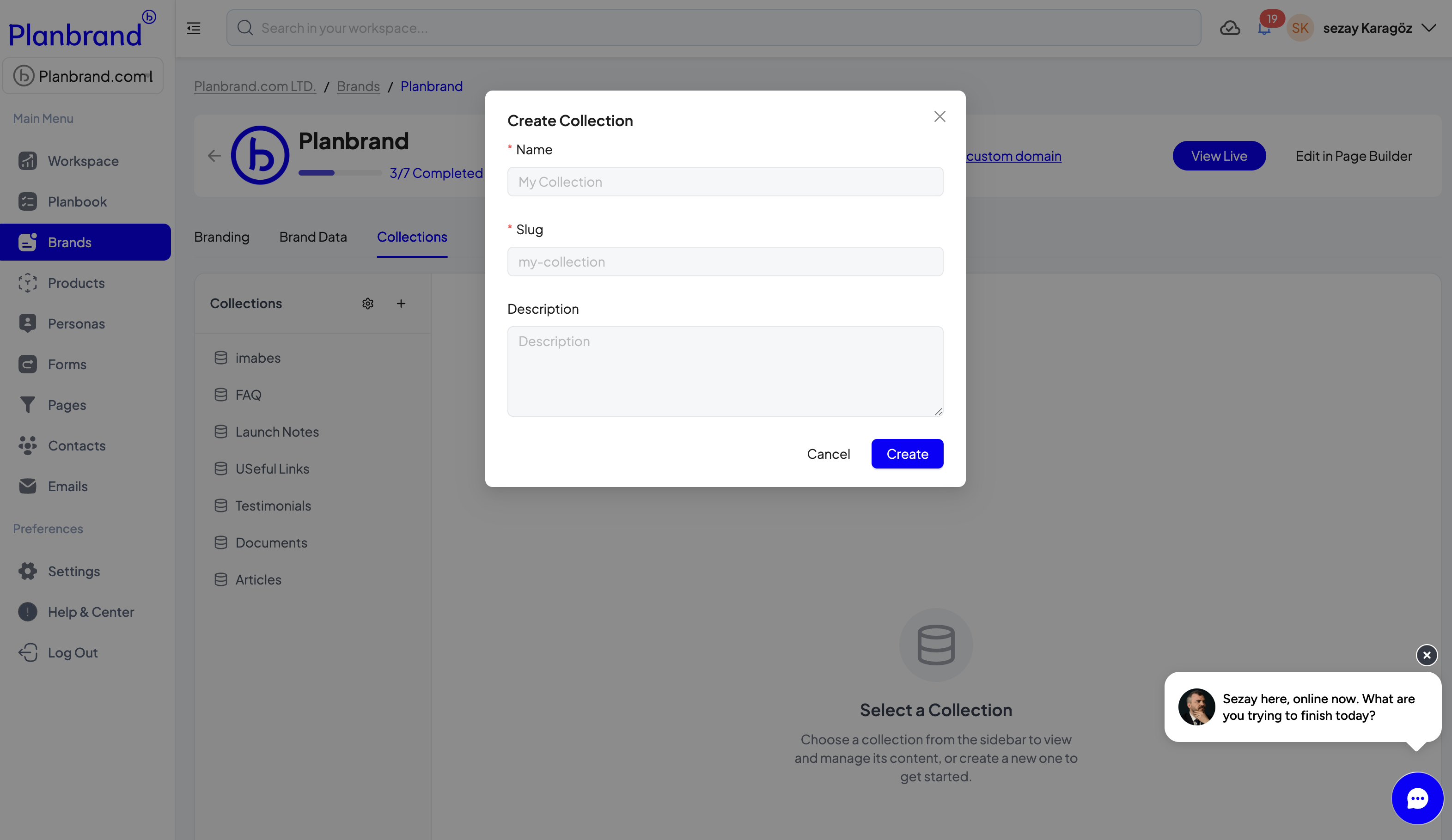Screen dimensions: 1452x840
Task: Focus the Name input field
Action: click(725, 182)
